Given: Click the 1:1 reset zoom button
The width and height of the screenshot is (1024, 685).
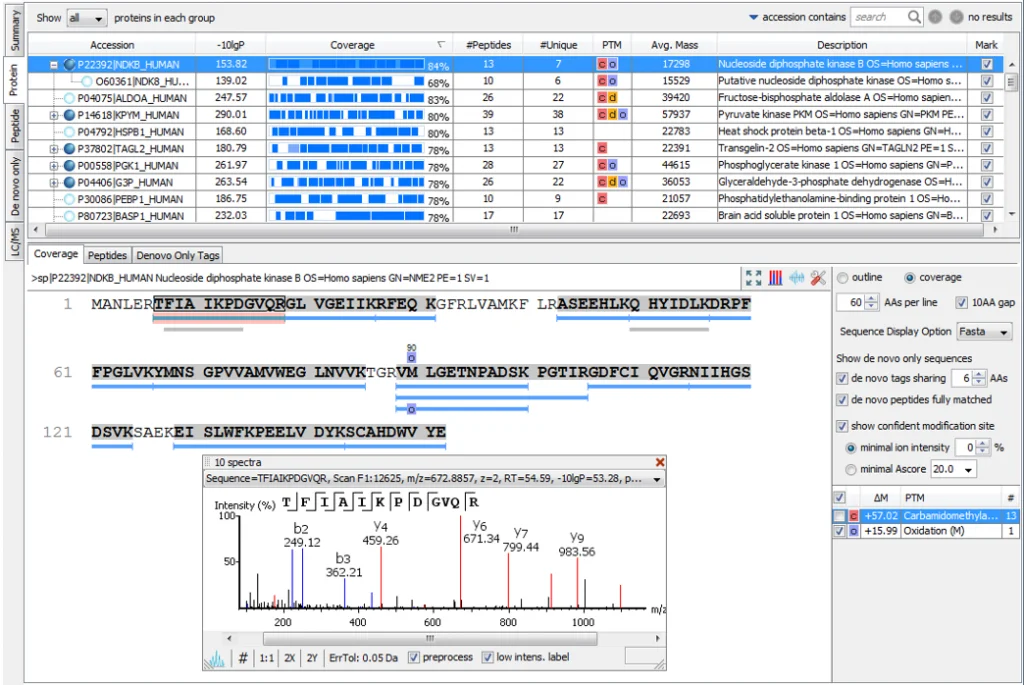Looking at the screenshot, I should (x=266, y=658).
